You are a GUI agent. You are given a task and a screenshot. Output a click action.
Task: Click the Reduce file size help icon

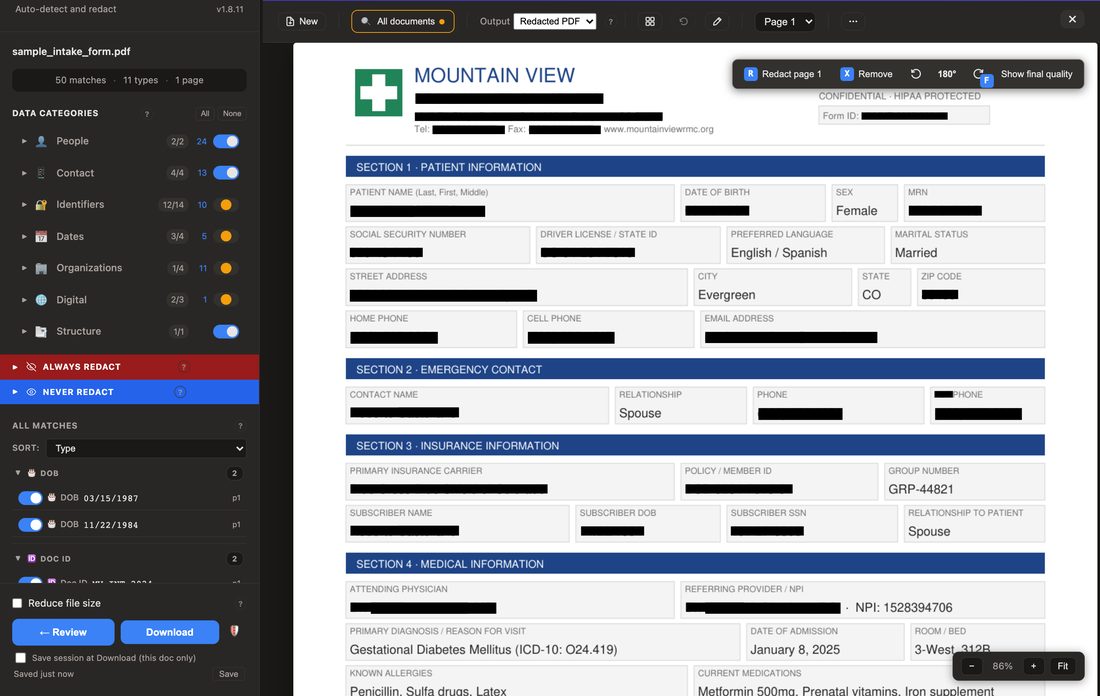tap(241, 603)
